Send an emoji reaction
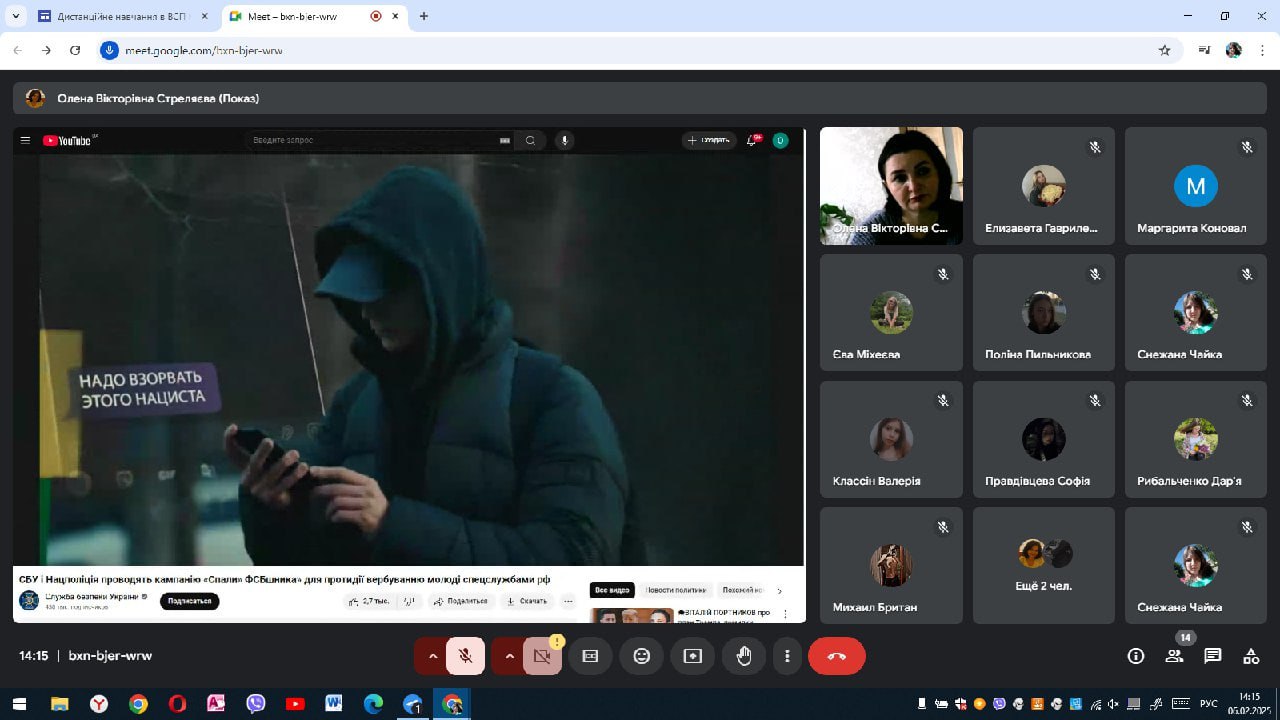Screen dimensions: 1280x720 pyautogui.click(x=642, y=656)
